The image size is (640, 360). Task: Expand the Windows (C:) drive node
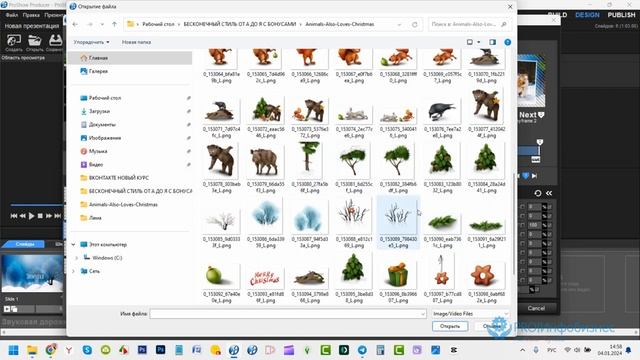[76, 258]
